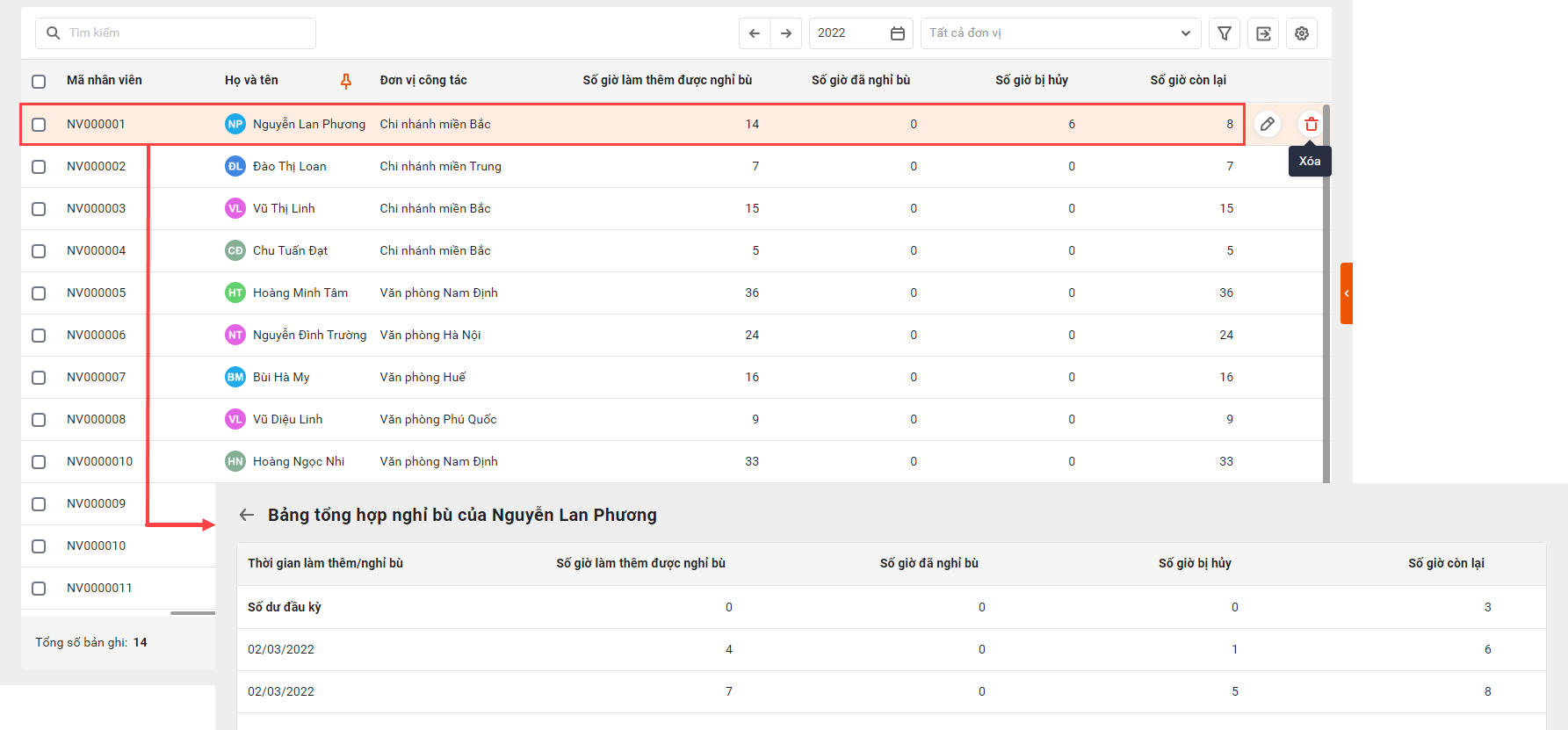Delete the NV000001 row via trash icon
This screenshot has width=1568, height=730.
click(1311, 124)
